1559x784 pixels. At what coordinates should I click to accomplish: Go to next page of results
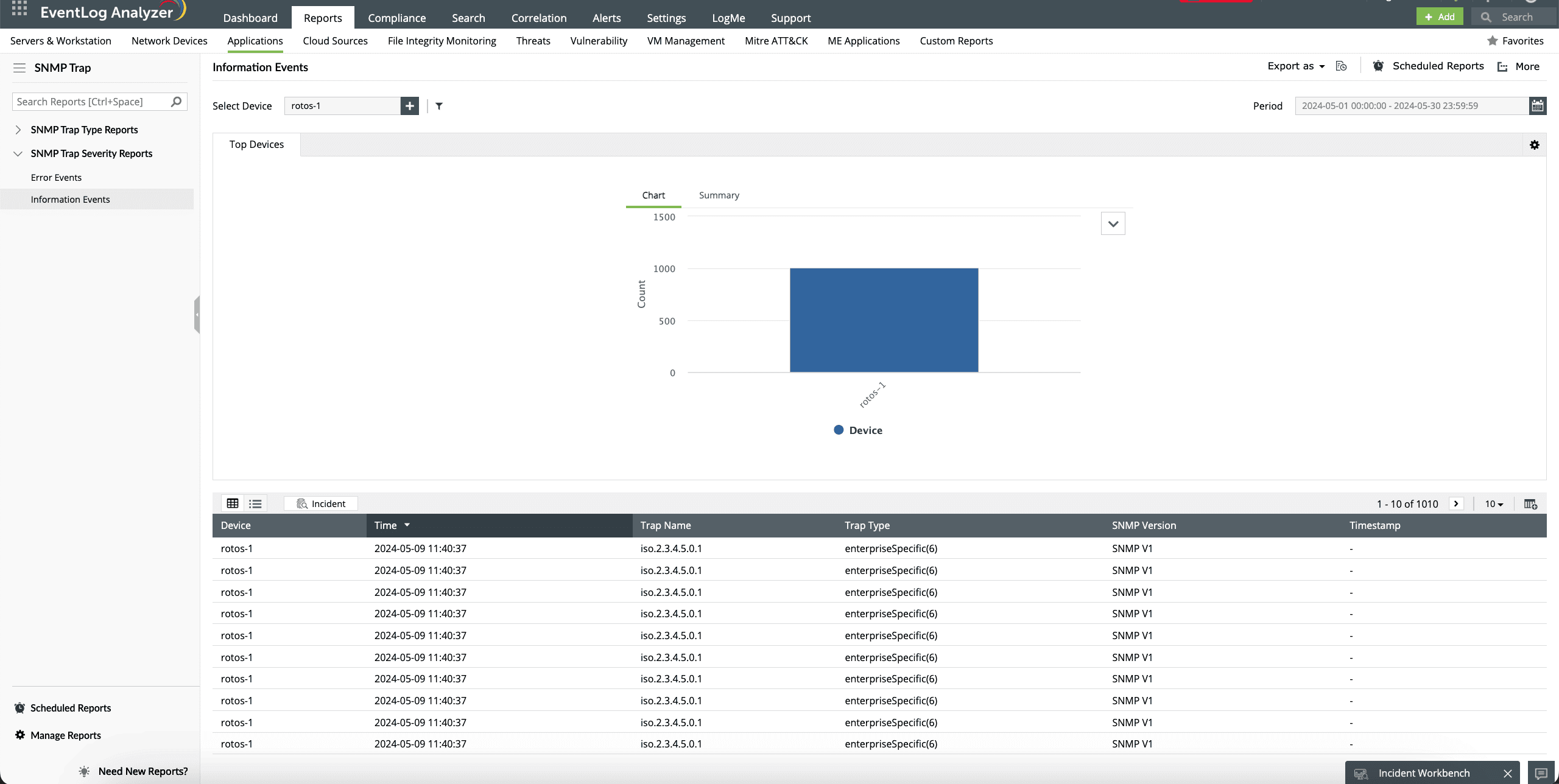pos(1456,503)
